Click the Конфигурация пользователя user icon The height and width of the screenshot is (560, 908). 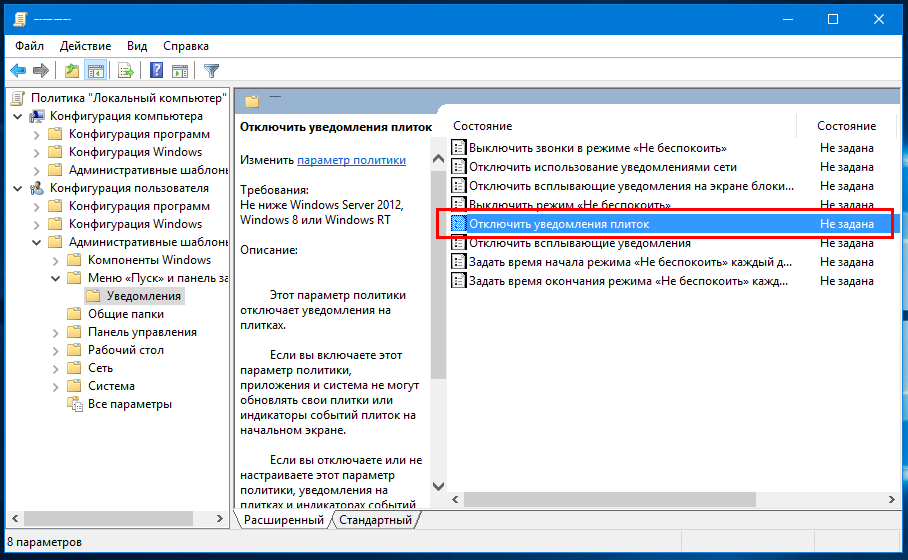(37, 188)
